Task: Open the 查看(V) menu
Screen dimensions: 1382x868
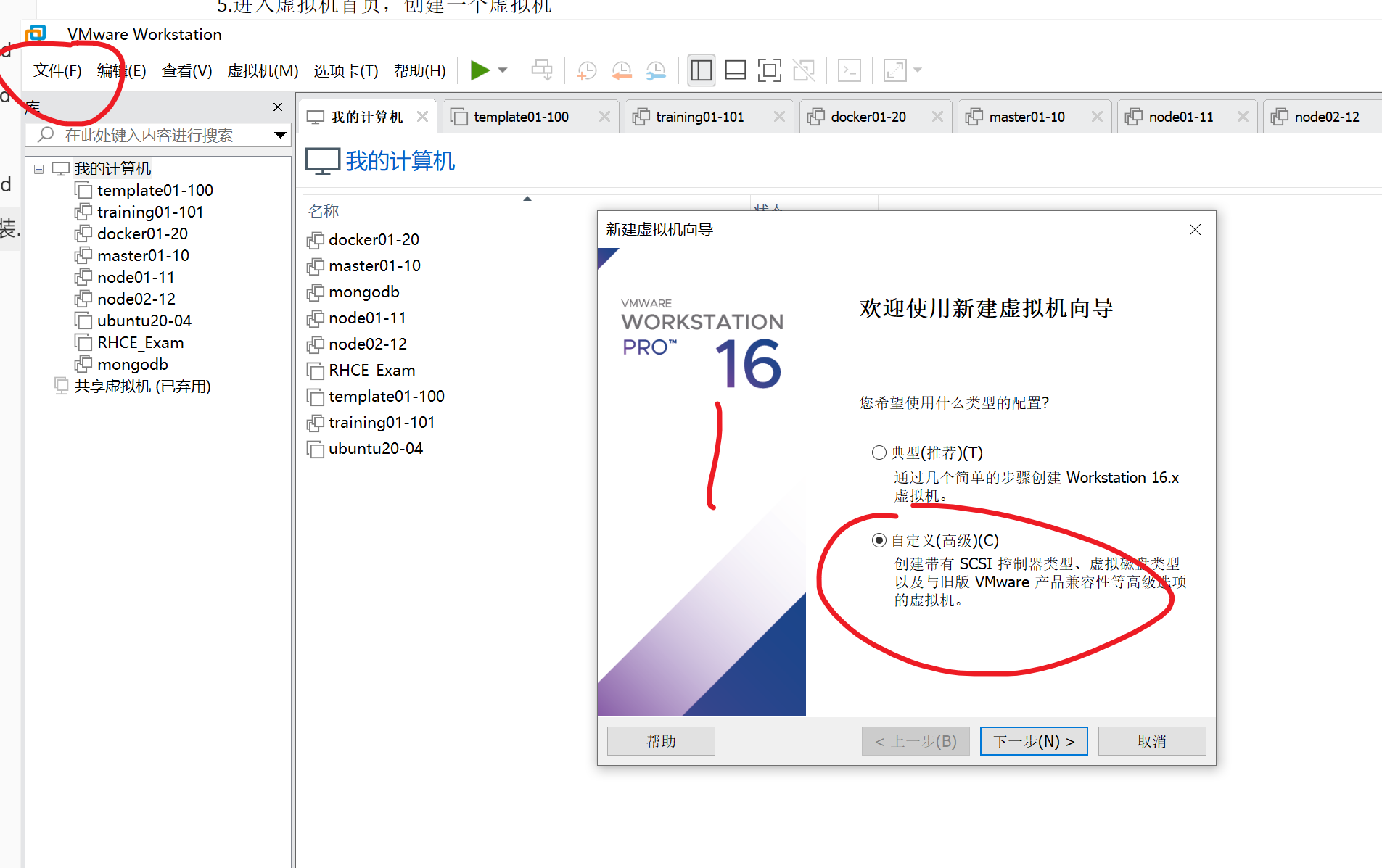Action: (186, 70)
